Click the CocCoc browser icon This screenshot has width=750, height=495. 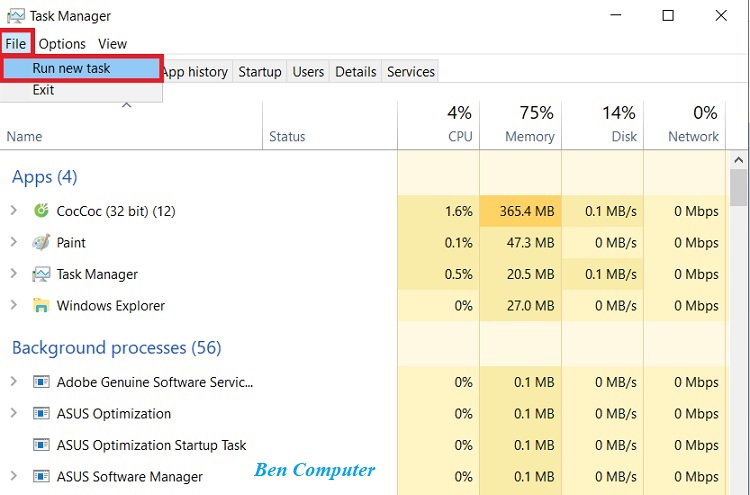tap(41, 211)
